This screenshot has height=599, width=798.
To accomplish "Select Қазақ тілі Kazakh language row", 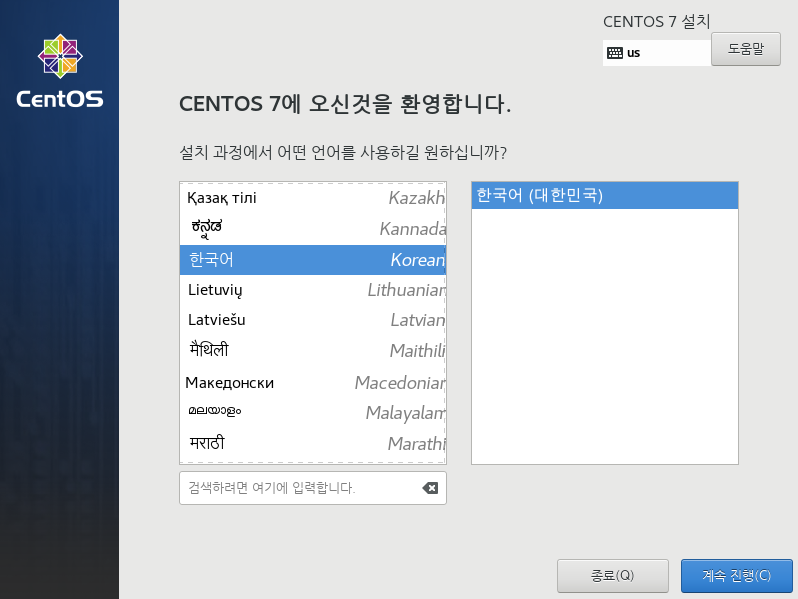I will (x=312, y=198).
